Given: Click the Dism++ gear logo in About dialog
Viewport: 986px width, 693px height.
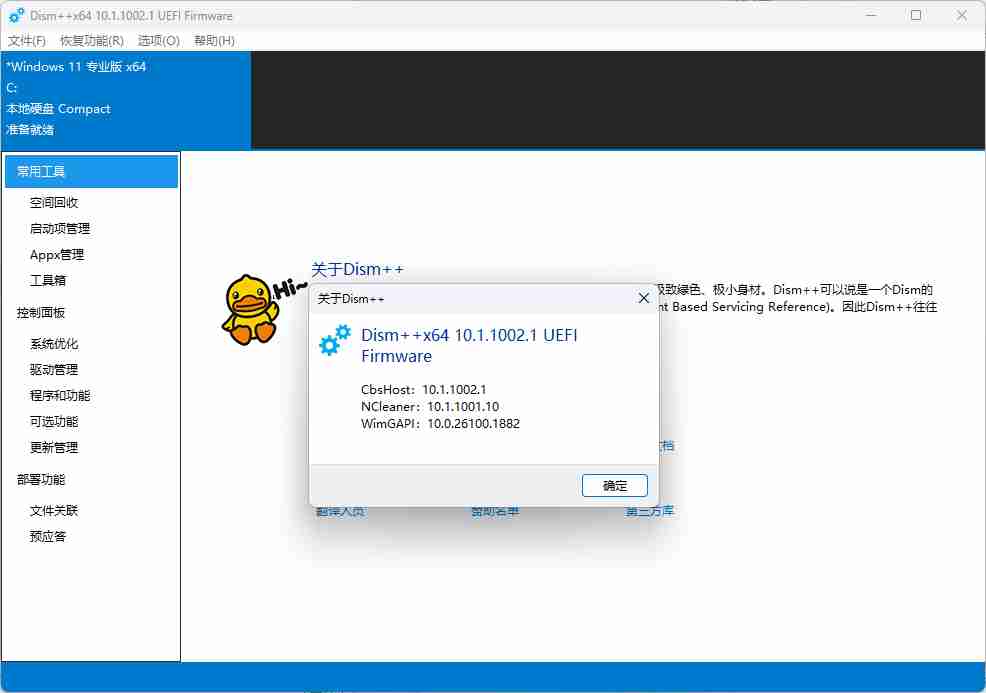Looking at the screenshot, I should tap(333, 342).
